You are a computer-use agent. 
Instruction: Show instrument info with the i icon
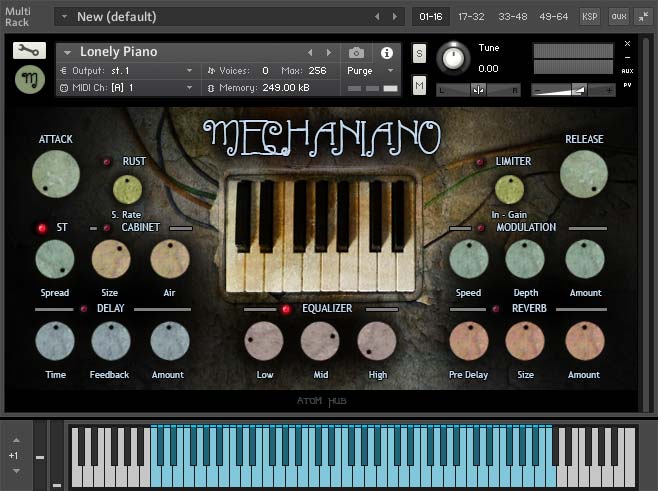[x=386, y=53]
